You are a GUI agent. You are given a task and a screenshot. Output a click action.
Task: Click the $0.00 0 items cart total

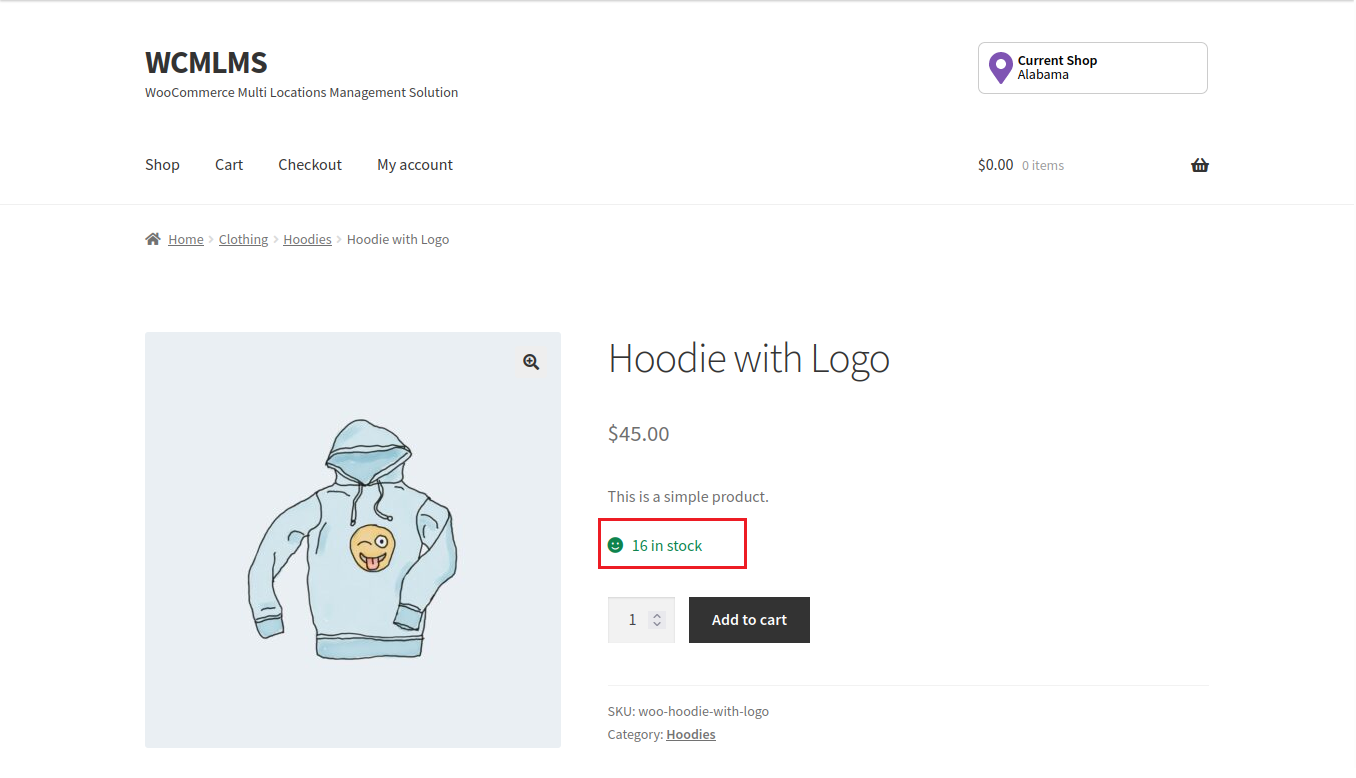click(1020, 165)
